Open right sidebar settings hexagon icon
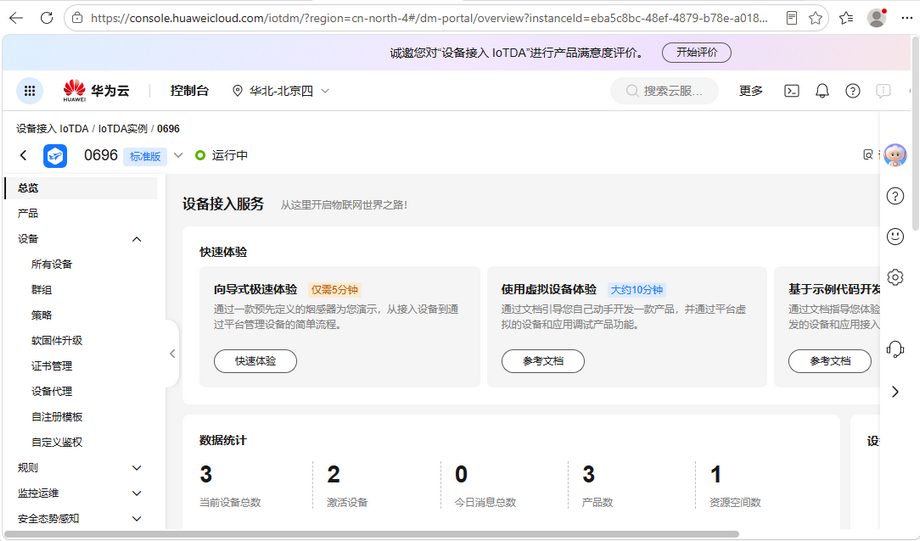This screenshot has width=920, height=541. tap(895, 277)
